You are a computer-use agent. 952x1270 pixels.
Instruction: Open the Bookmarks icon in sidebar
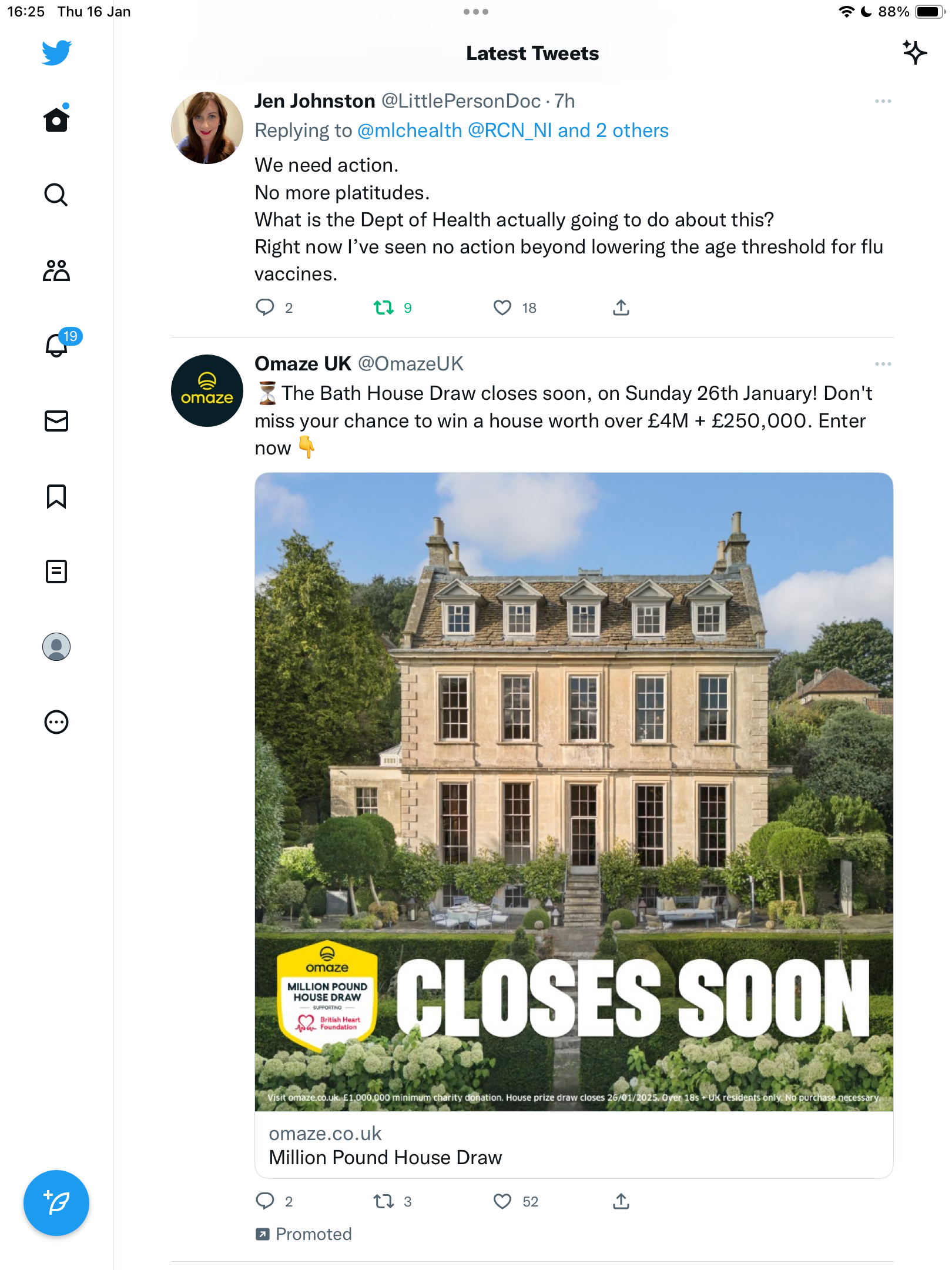click(x=56, y=496)
